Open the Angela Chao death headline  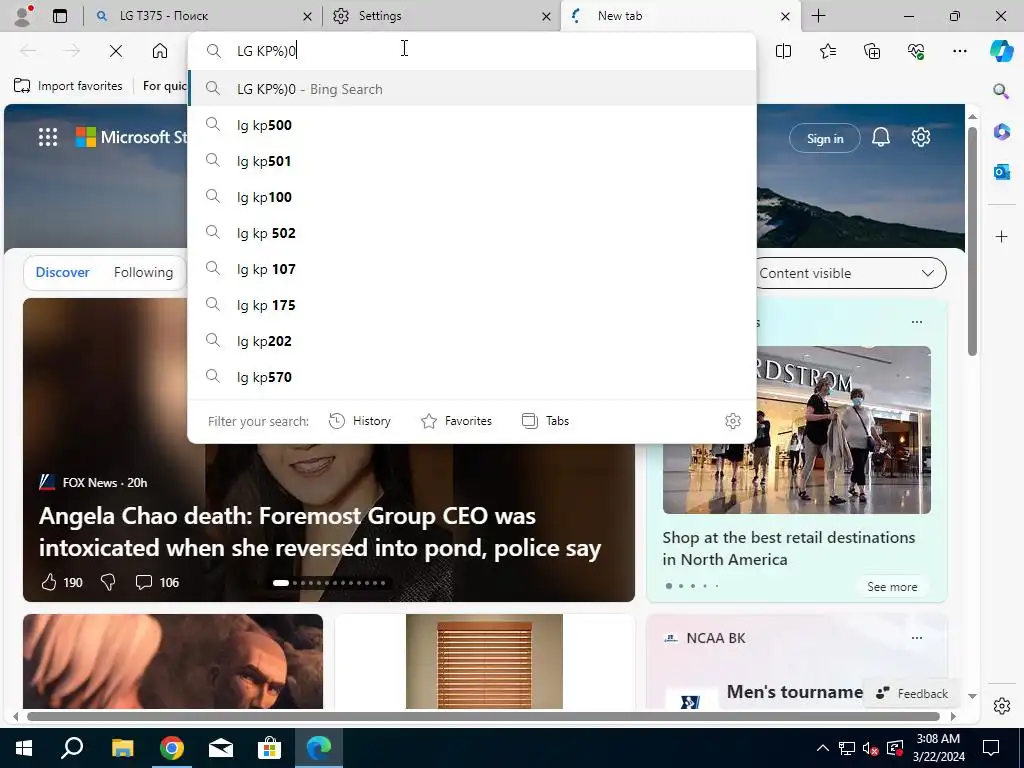(320, 532)
